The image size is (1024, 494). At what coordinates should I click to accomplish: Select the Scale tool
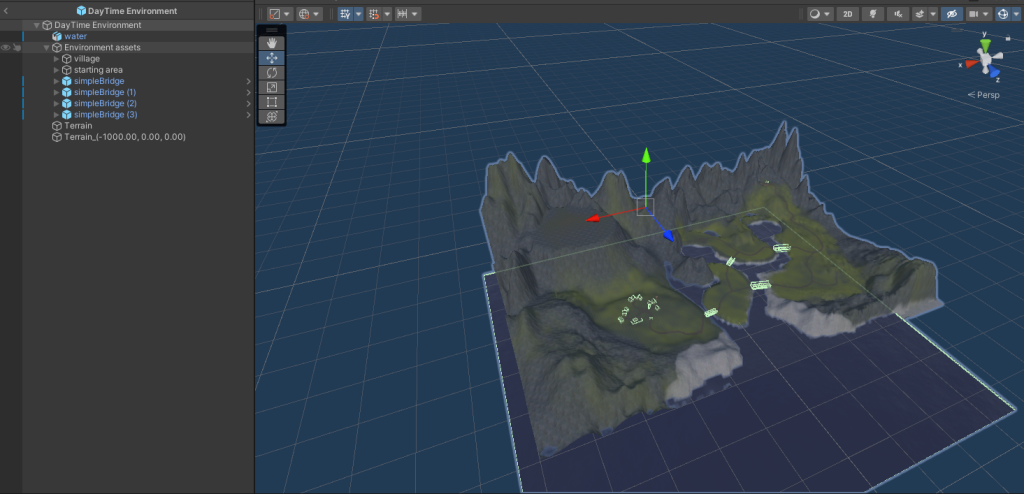(271, 87)
